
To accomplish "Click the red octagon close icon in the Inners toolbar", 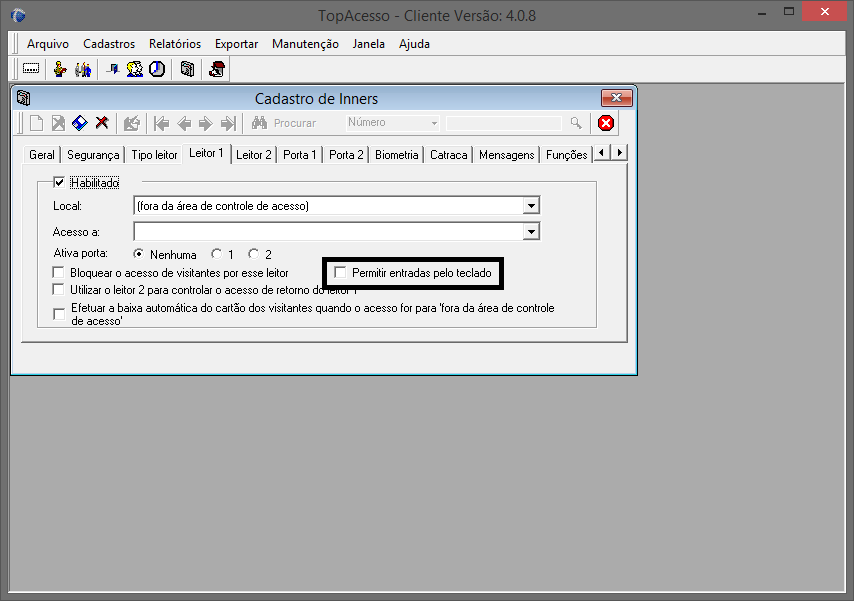I will [606, 123].
